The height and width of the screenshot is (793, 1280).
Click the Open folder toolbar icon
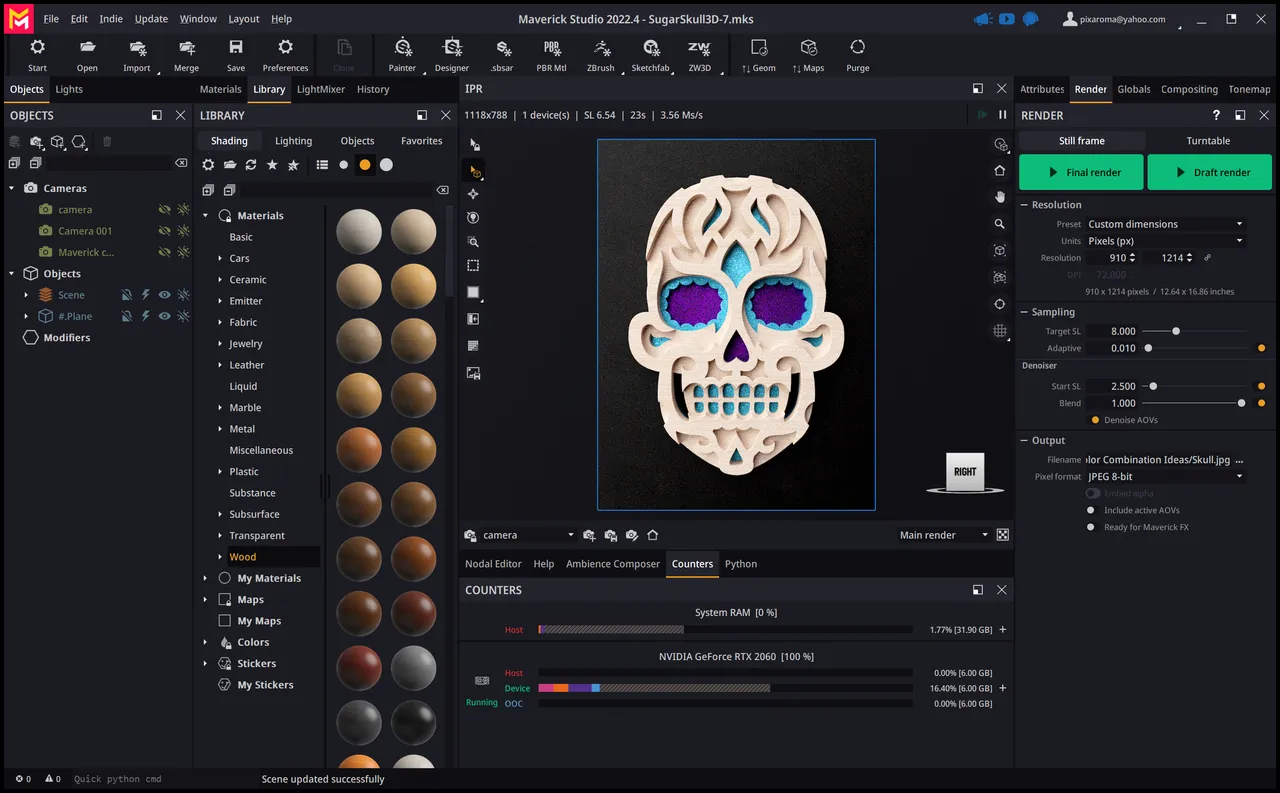pyautogui.click(x=87, y=55)
